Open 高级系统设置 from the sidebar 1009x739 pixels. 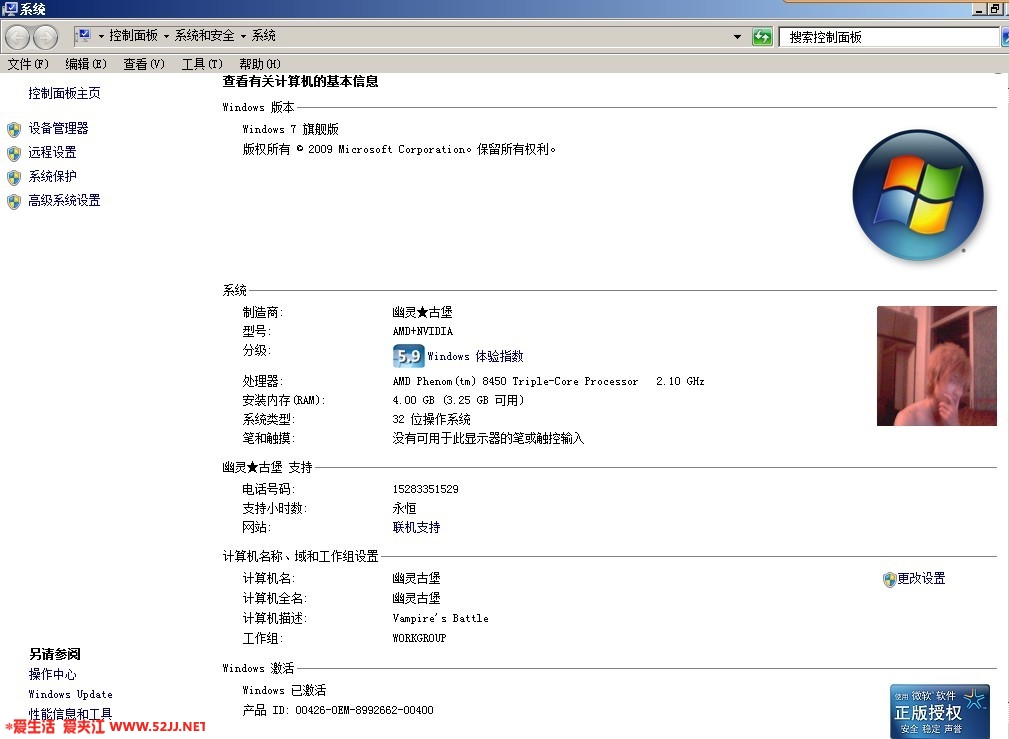[64, 200]
